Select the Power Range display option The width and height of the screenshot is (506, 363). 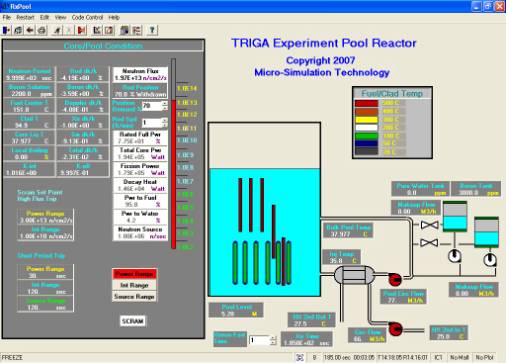click(x=134, y=274)
